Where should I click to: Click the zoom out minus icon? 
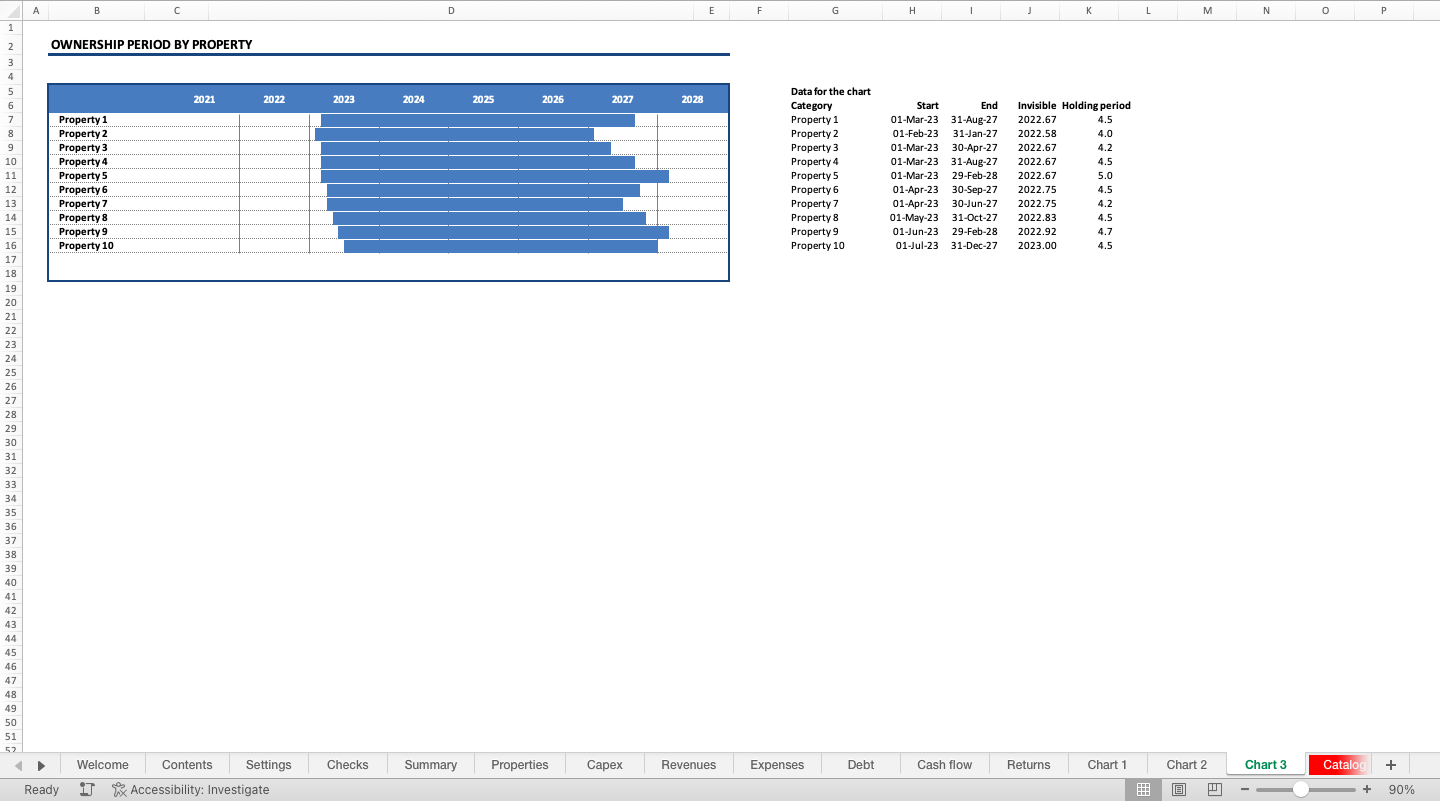click(x=1245, y=789)
